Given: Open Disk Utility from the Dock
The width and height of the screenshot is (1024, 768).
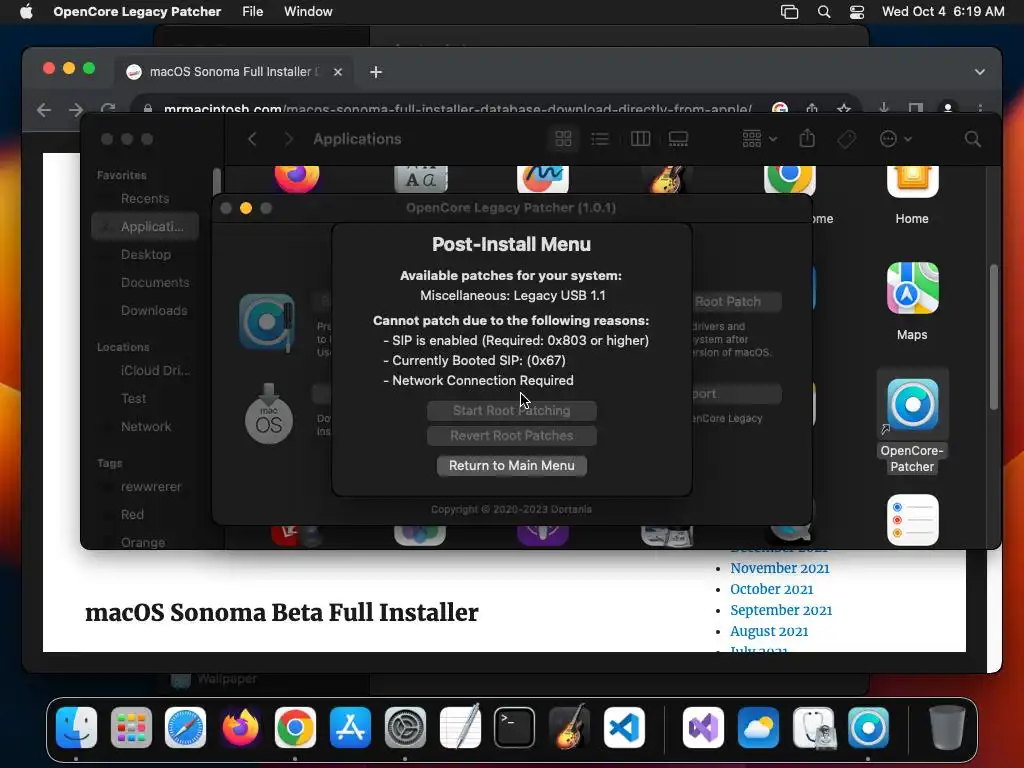Looking at the screenshot, I should tap(813, 728).
